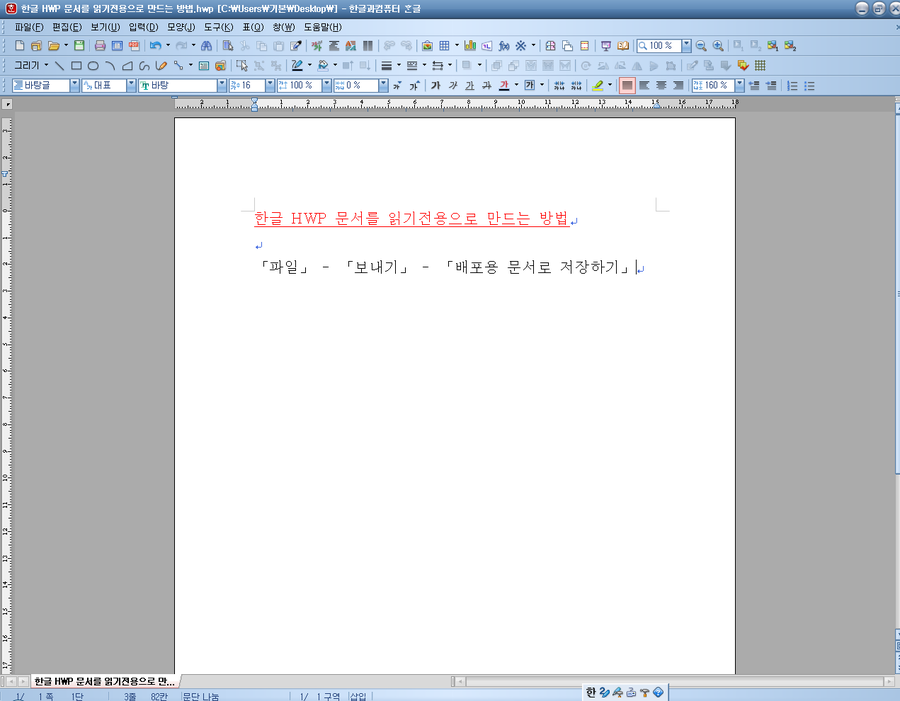
Task: Apply bulleted list formatting
Action: coord(809,86)
